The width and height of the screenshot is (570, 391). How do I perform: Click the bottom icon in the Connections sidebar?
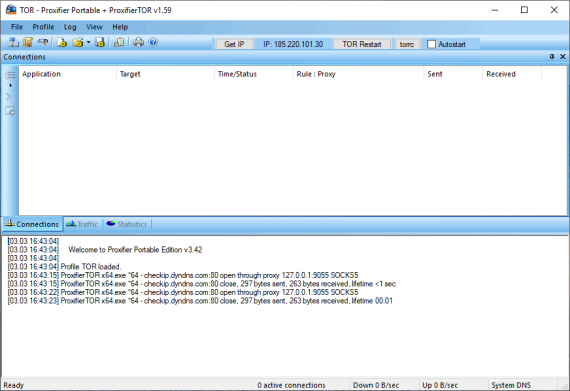(10, 111)
